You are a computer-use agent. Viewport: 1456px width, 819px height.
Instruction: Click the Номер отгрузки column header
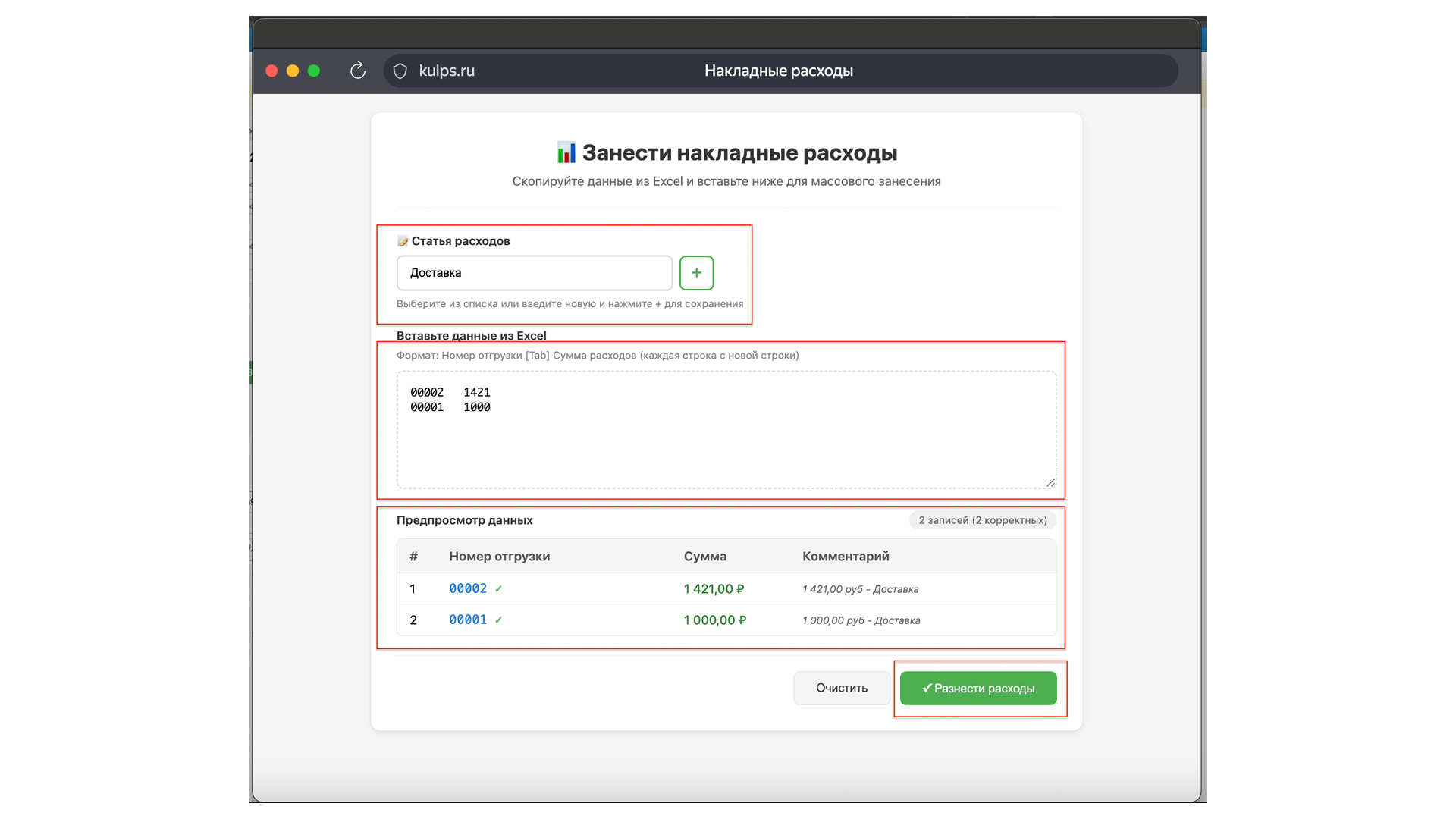click(499, 556)
